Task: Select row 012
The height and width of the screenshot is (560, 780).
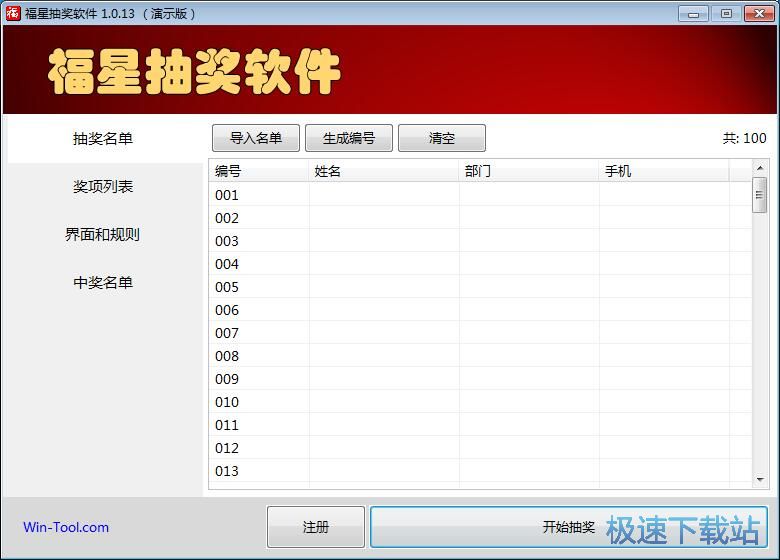Action: [x=480, y=448]
